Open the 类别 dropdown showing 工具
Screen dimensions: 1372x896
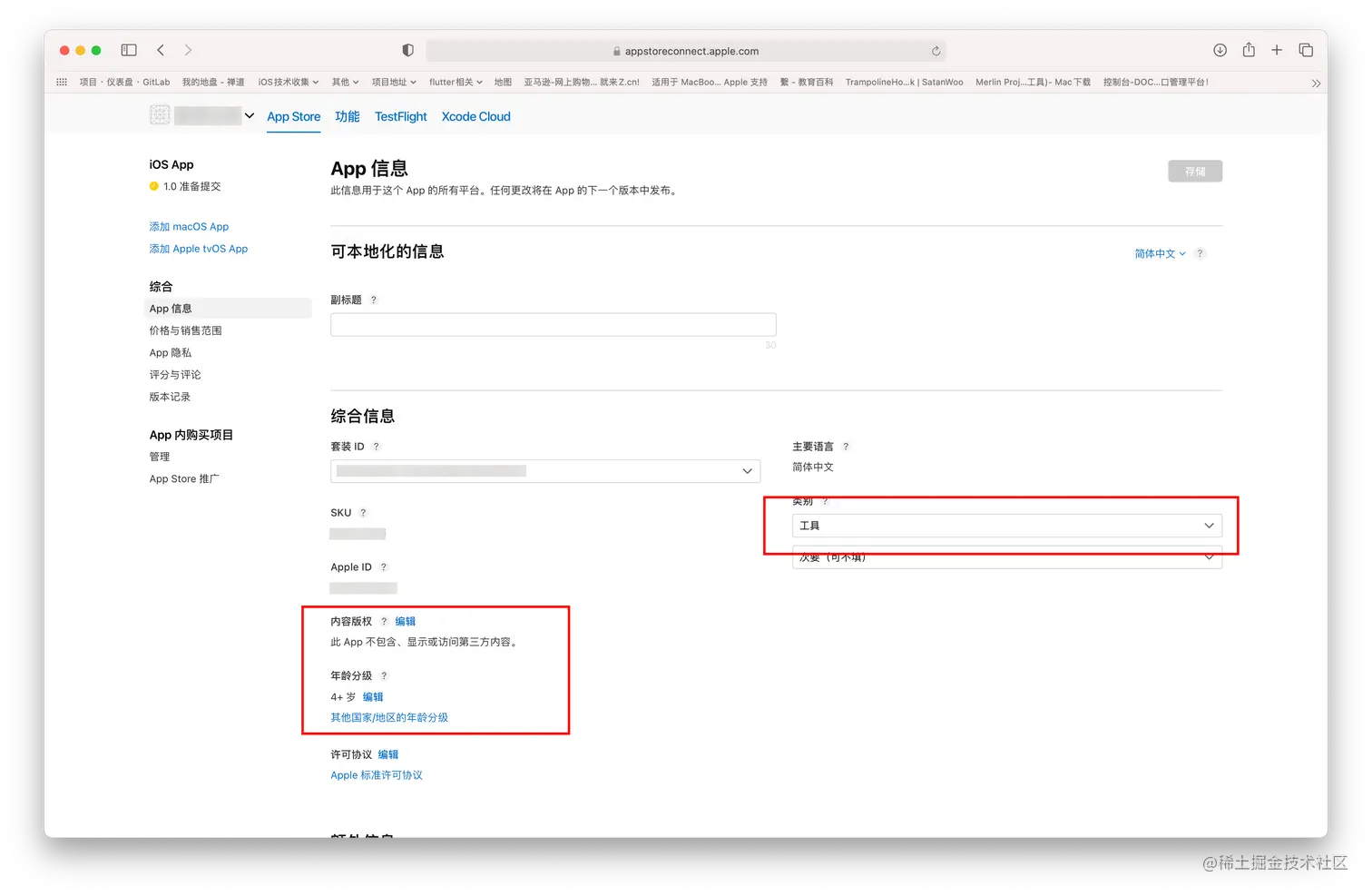coord(1007,526)
